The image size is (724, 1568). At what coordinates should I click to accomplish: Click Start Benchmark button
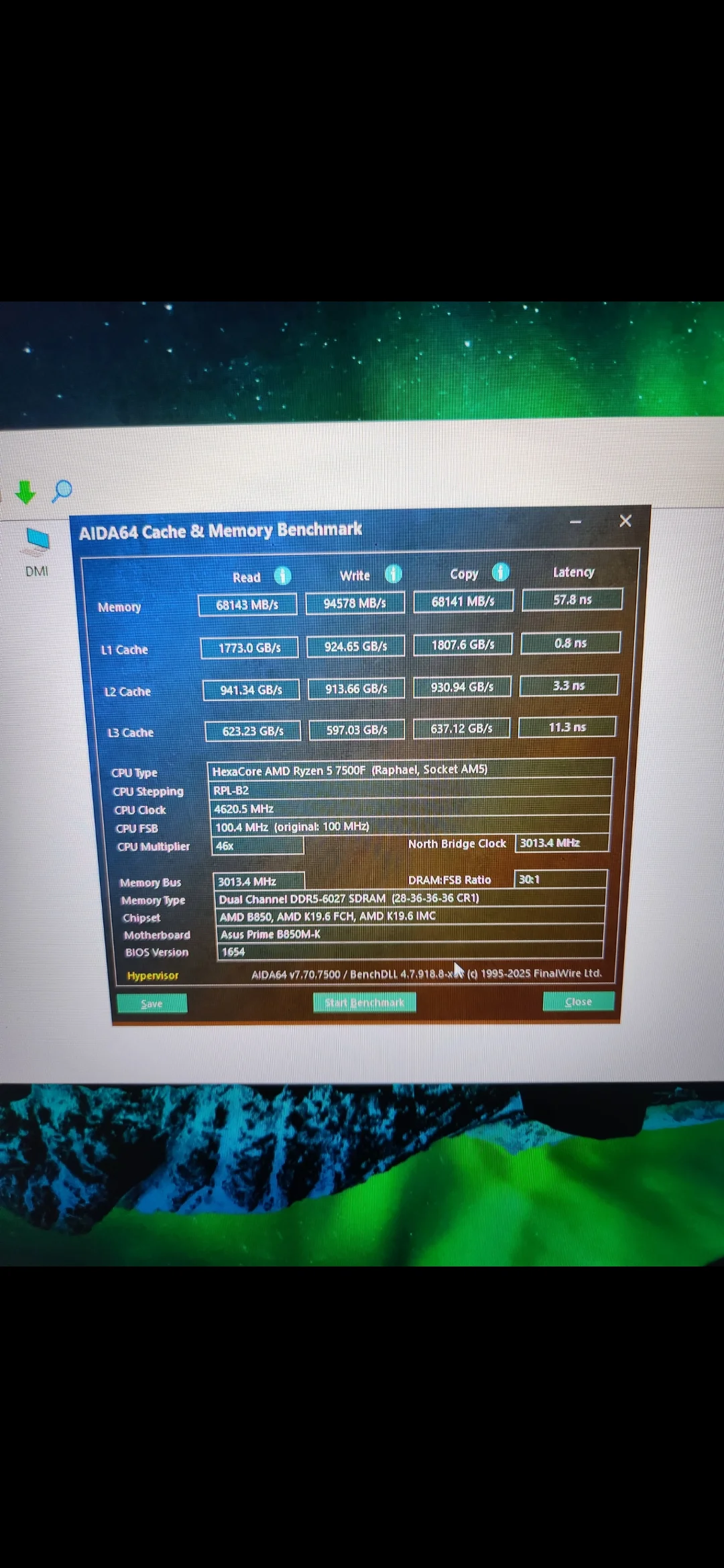(x=364, y=1002)
